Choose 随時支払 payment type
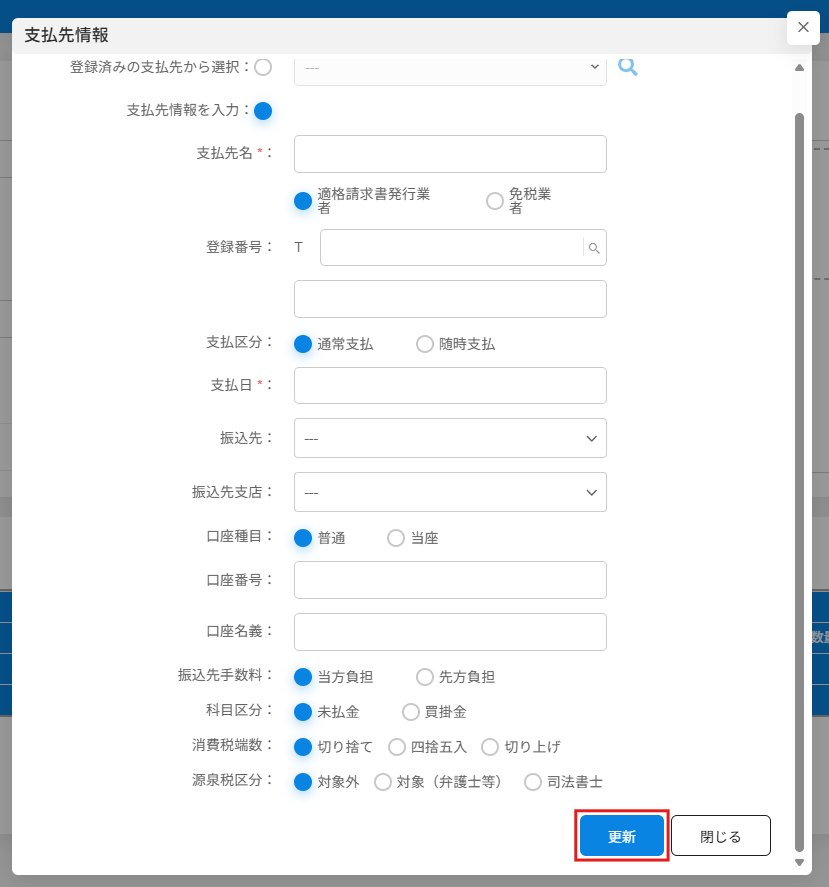Image resolution: width=829 pixels, height=887 pixels. (x=424, y=344)
